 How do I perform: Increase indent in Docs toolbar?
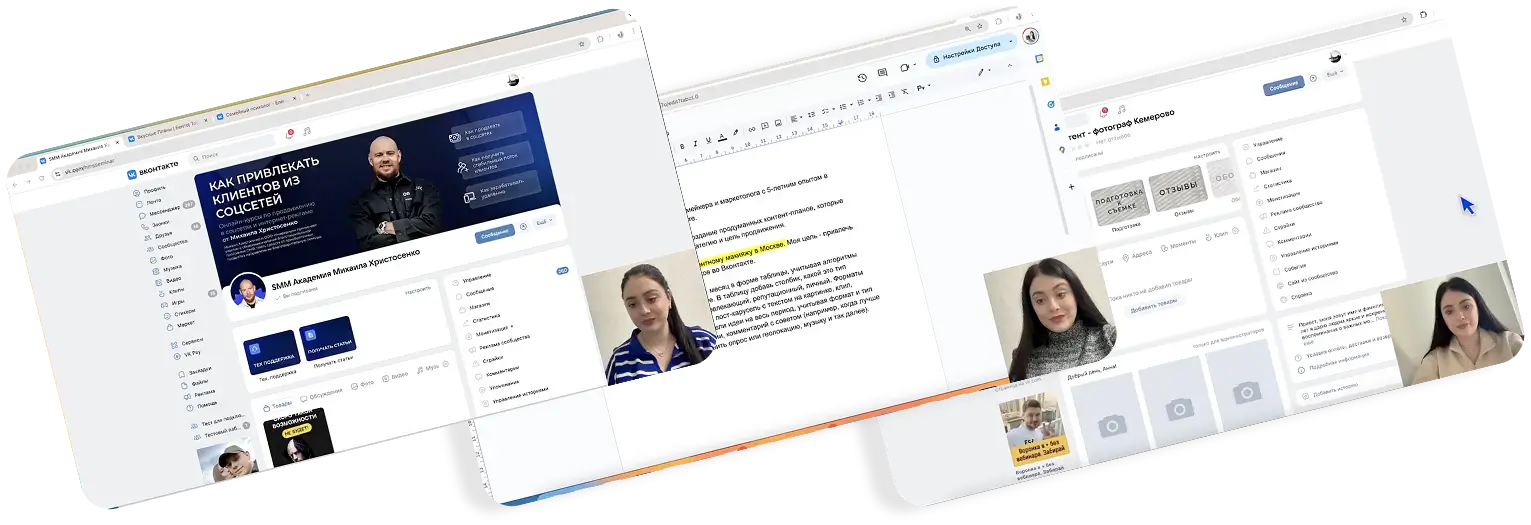tap(892, 95)
